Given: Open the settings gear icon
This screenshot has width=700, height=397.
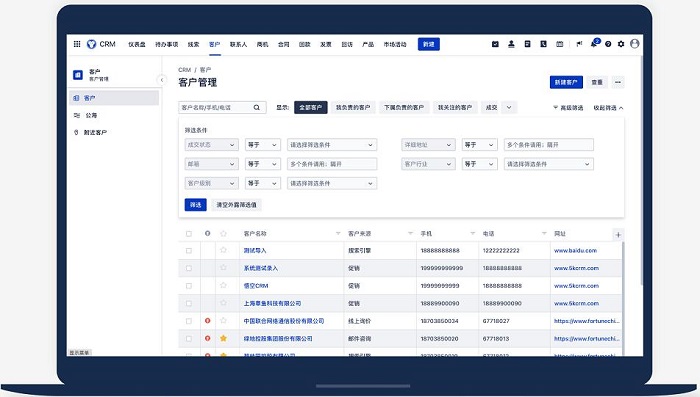Looking at the screenshot, I should (x=621, y=44).
